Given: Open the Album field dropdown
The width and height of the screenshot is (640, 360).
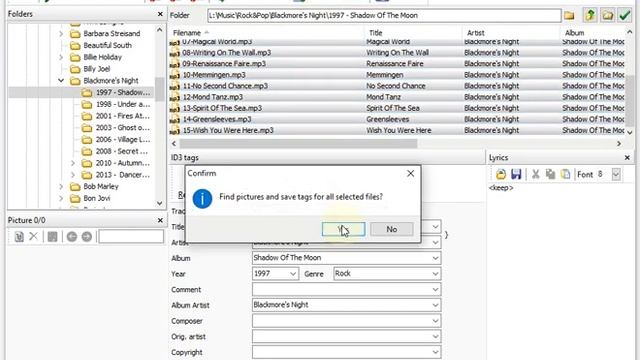Looking at the screenshot, I should pos(435,258).
